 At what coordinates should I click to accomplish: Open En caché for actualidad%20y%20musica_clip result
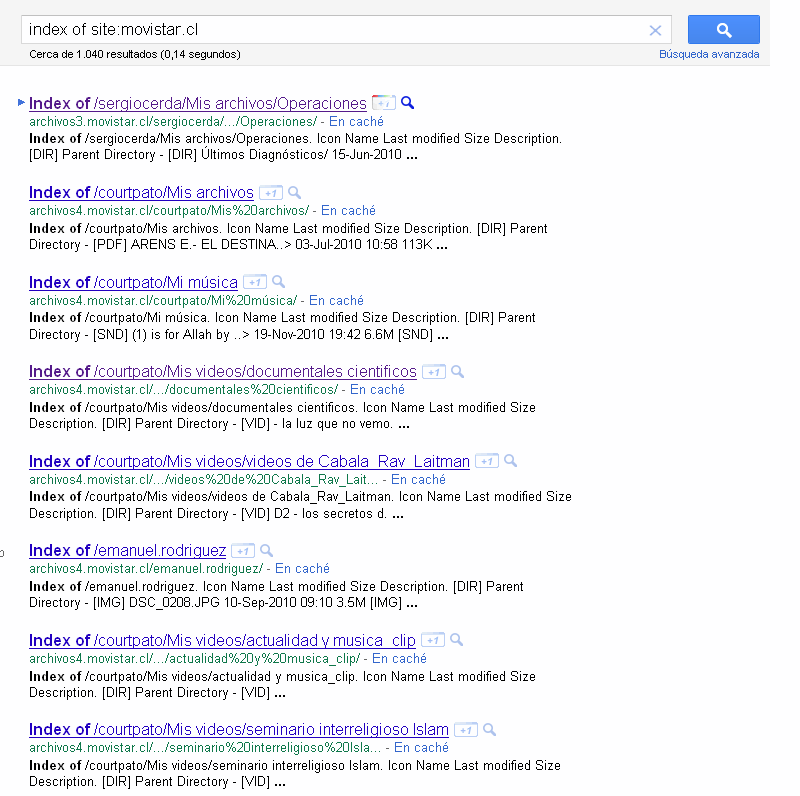[x=399, y=659]
